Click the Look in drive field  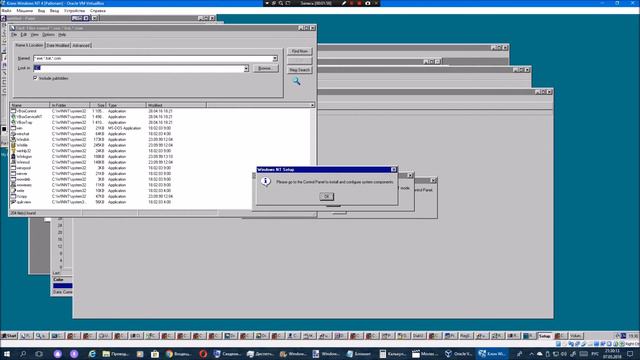pyautogui.click(x=138, y=68)
